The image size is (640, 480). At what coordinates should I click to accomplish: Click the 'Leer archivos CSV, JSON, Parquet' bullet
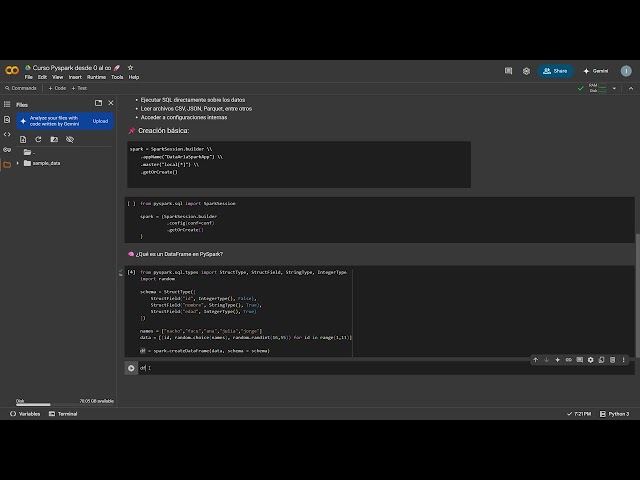point(196,109)
